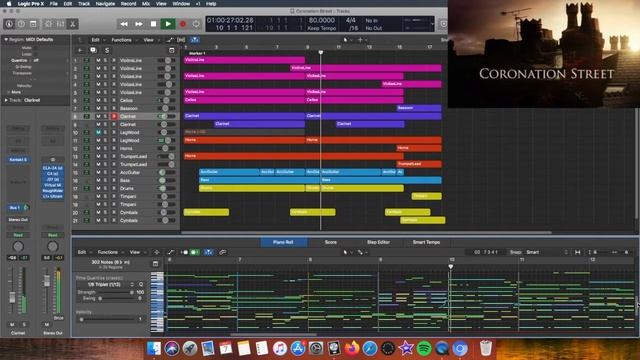
Task: Click the Kontakt 5 instrument slot
Action: [18, 160]
